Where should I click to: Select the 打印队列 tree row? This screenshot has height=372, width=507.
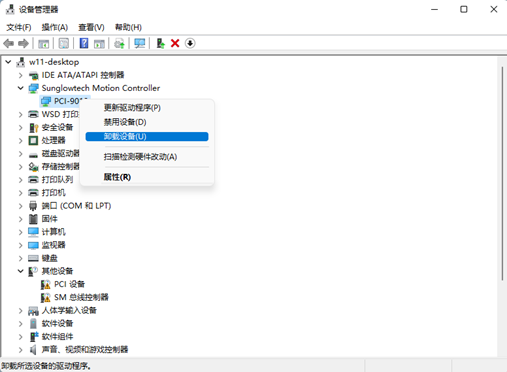[57, 180]
